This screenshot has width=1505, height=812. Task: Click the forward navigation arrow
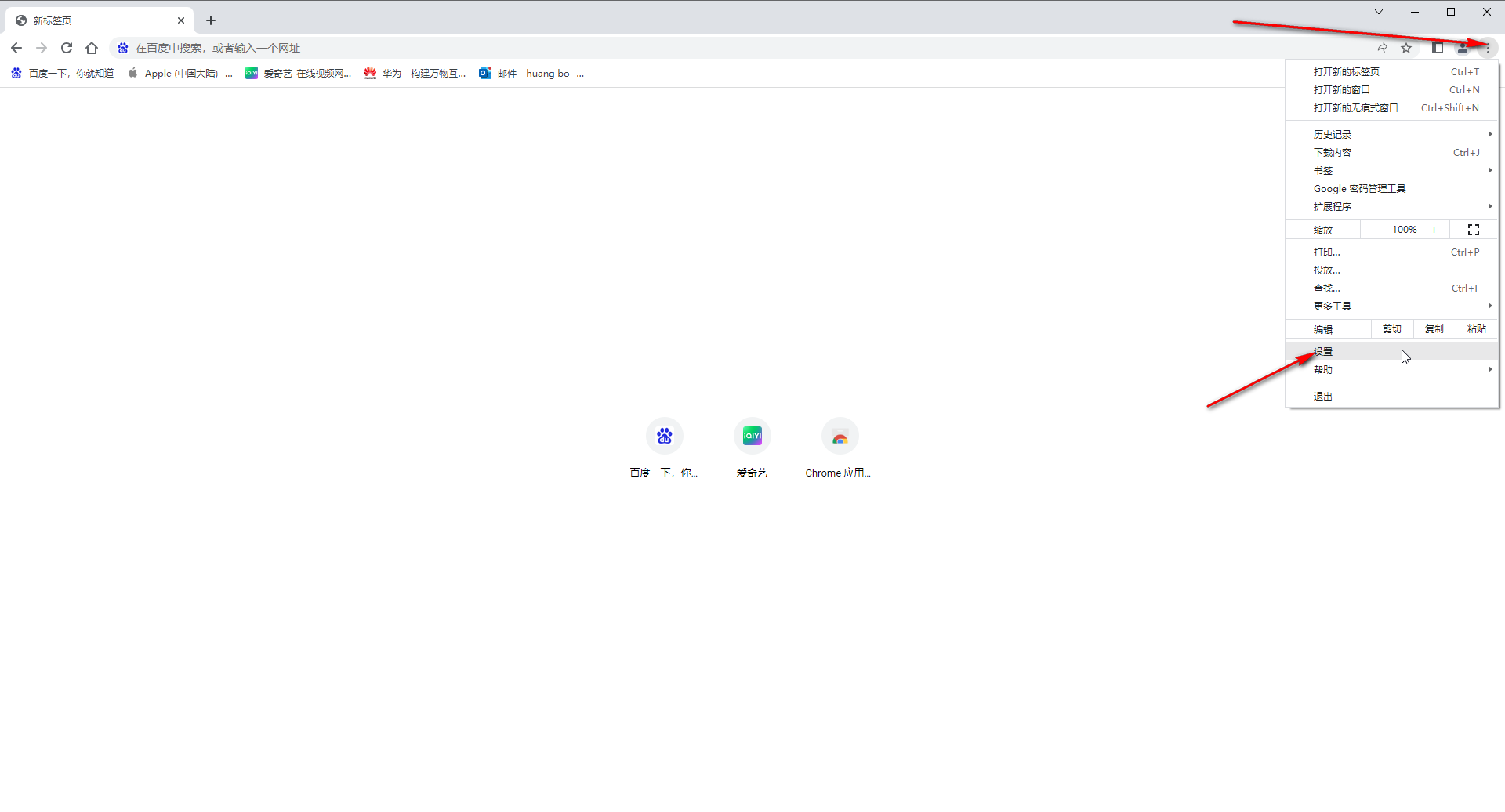click(x=42, y=48)
